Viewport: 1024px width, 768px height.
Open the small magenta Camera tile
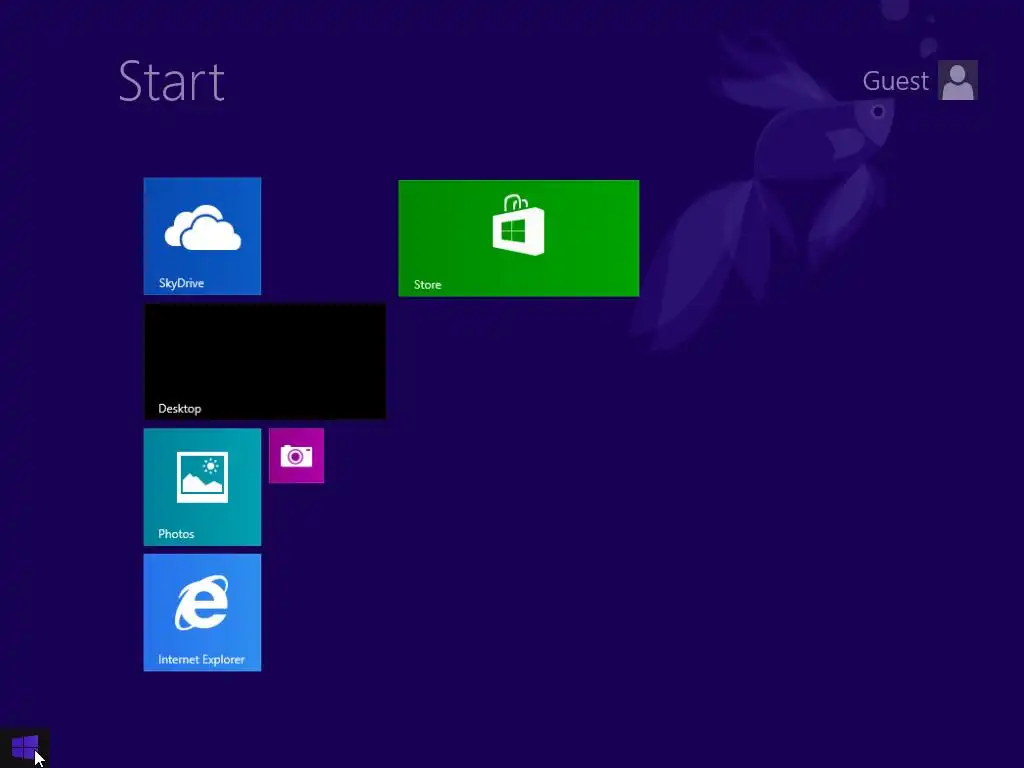(296, 456)
